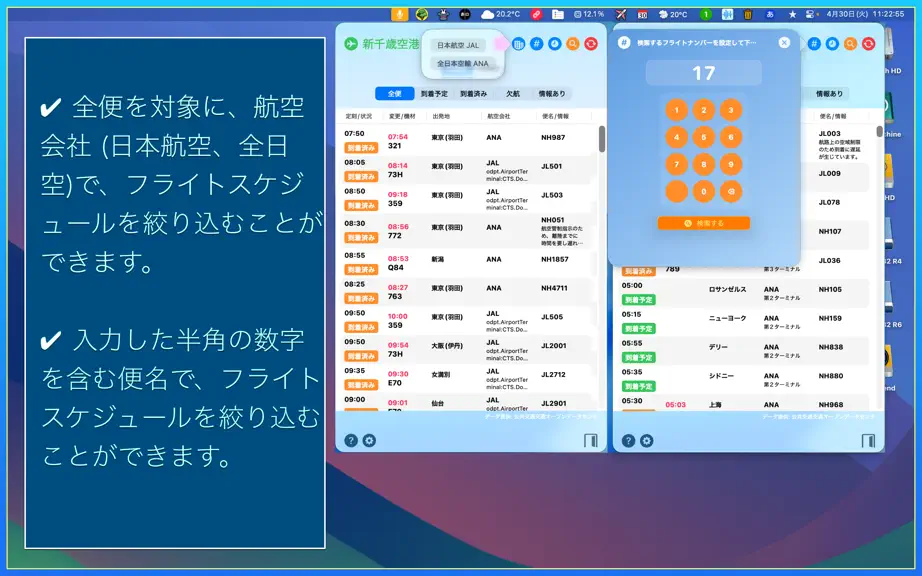This screenshot has height=576, width=922.
Task: Switch to 全便 tab
Action: pyautogui.click(x=395, y=93)
